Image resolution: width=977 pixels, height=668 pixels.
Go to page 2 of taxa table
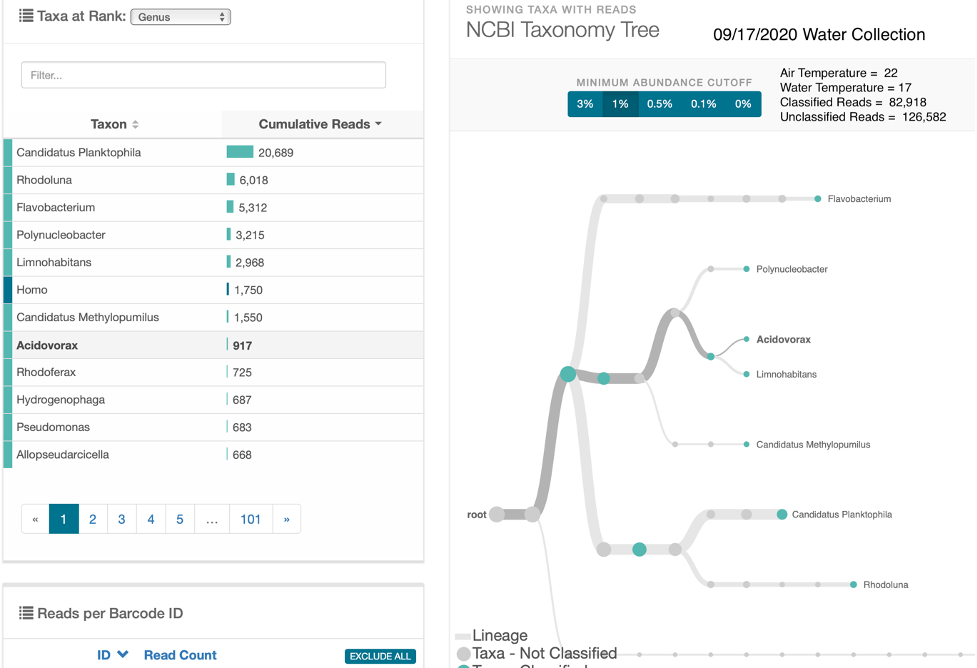coord(92,519)
